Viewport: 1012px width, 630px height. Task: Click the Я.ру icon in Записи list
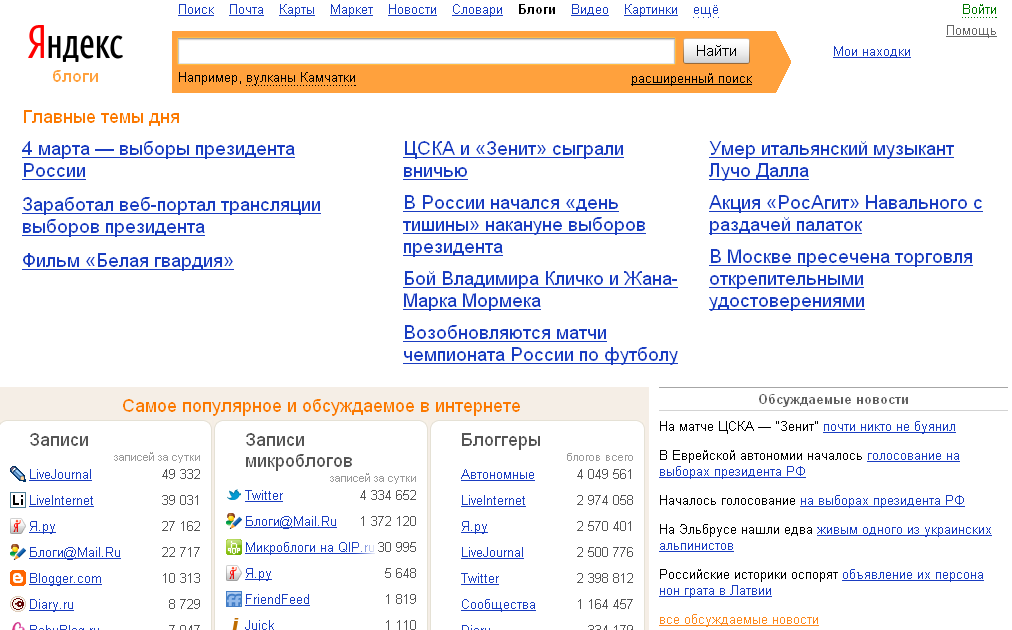pos(18,526)
